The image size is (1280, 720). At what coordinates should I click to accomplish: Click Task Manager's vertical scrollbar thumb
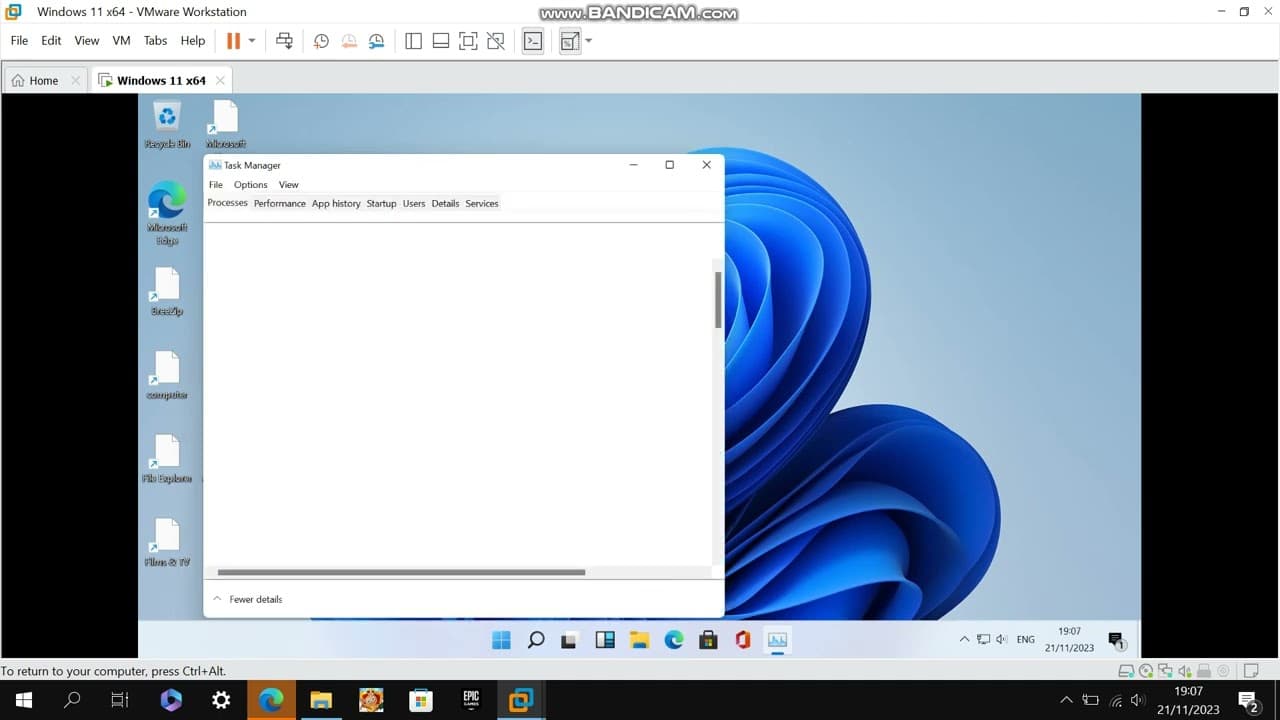point(718,299)
